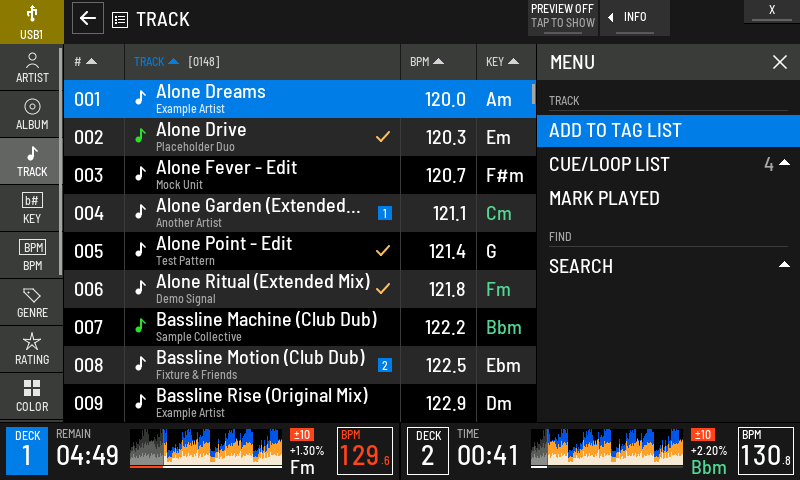Click BPM 122.2 of Bassline Machine

[445, 327]
